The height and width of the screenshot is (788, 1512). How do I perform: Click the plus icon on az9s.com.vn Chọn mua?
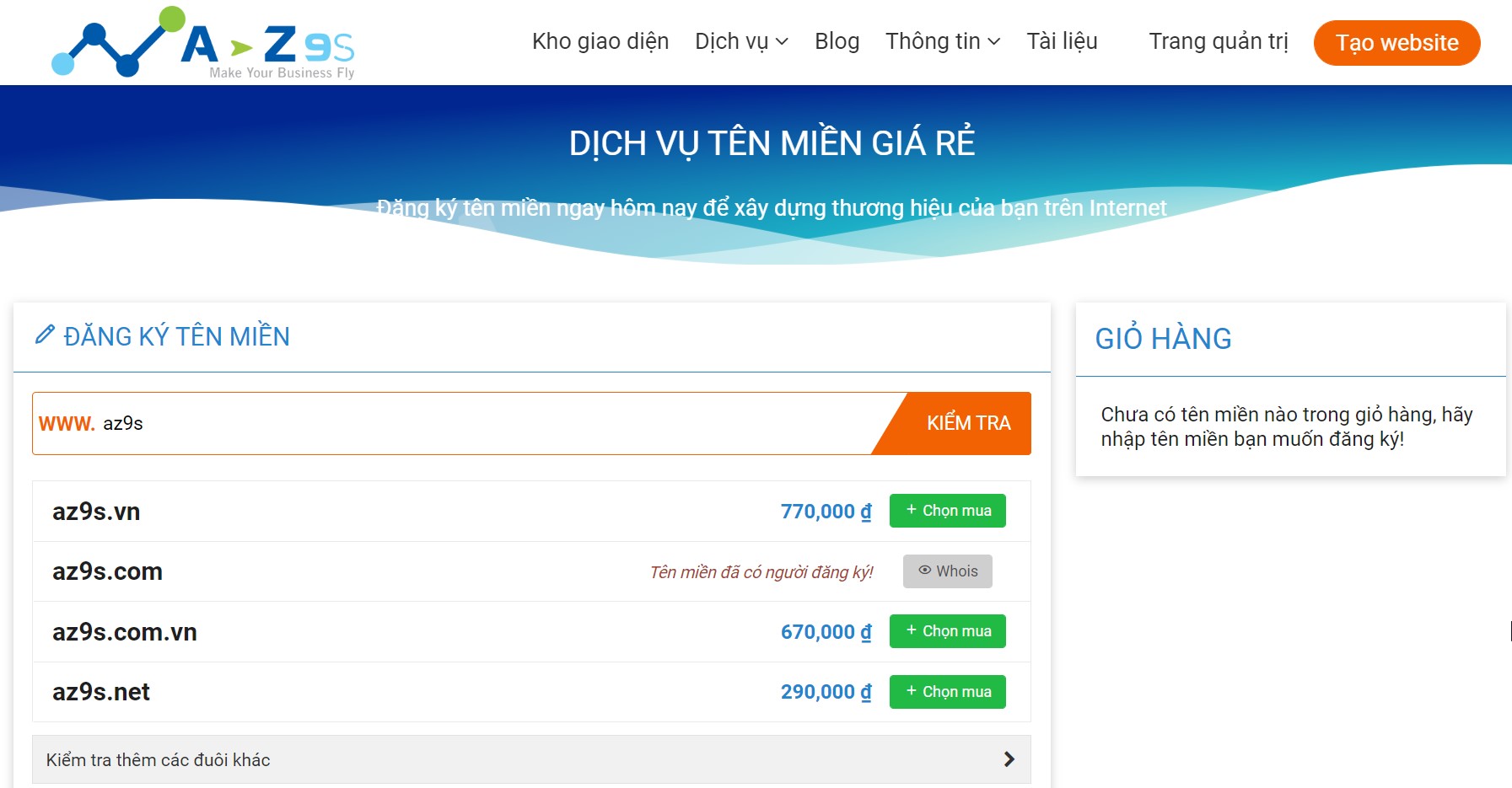pyautogui.click(x=910, y=630)
